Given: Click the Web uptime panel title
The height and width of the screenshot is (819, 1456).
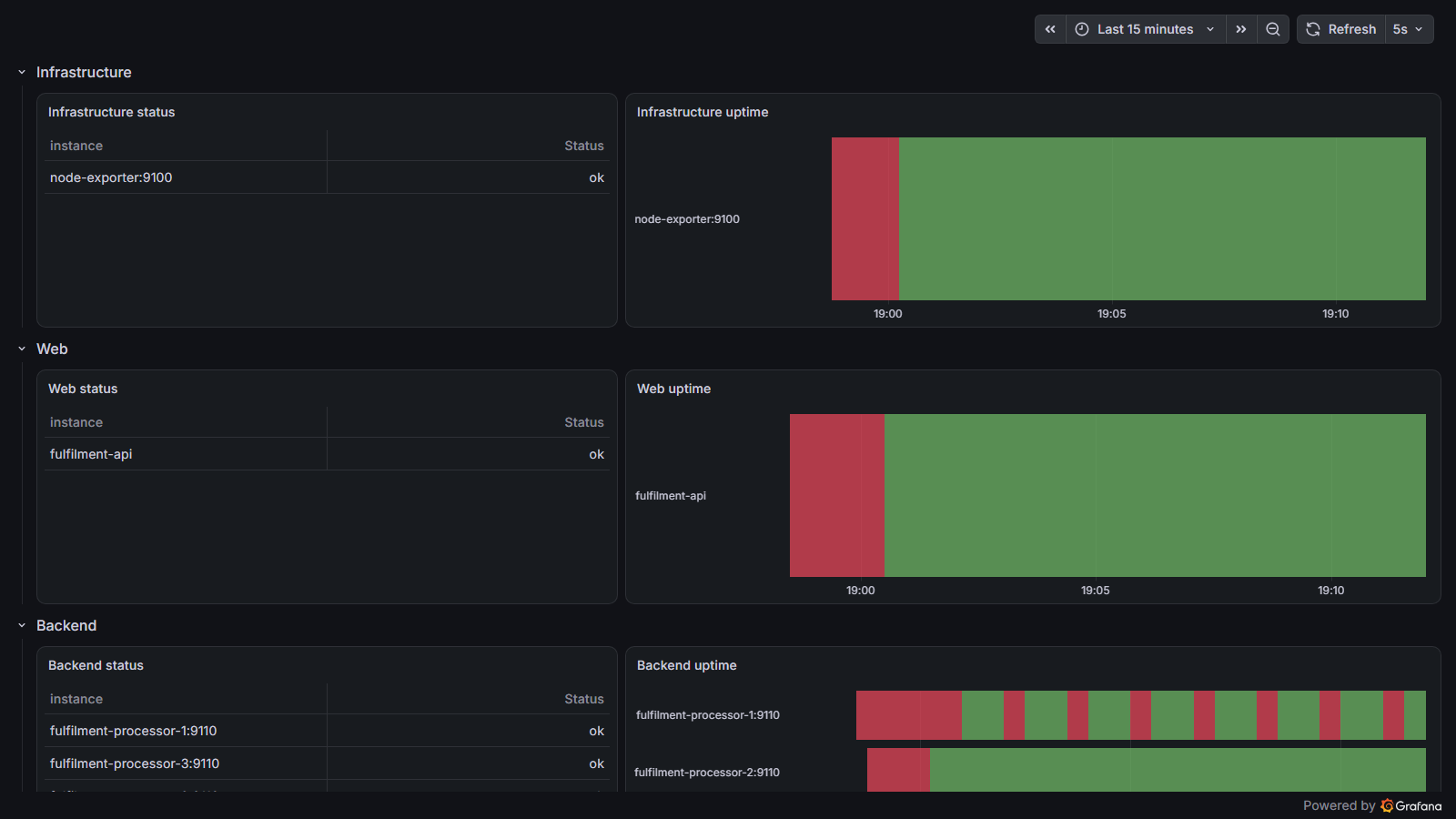Looking at the screenshot, I should tap(673, 389).
